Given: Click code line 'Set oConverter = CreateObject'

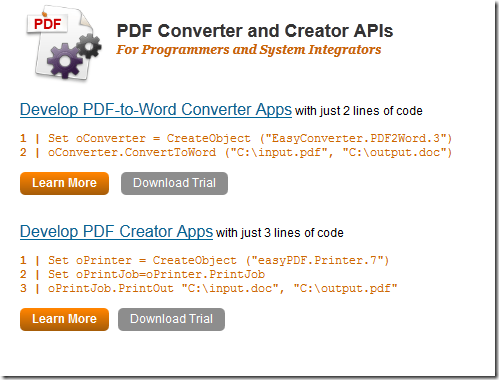Looking at the screenshot, I should 236,138.
